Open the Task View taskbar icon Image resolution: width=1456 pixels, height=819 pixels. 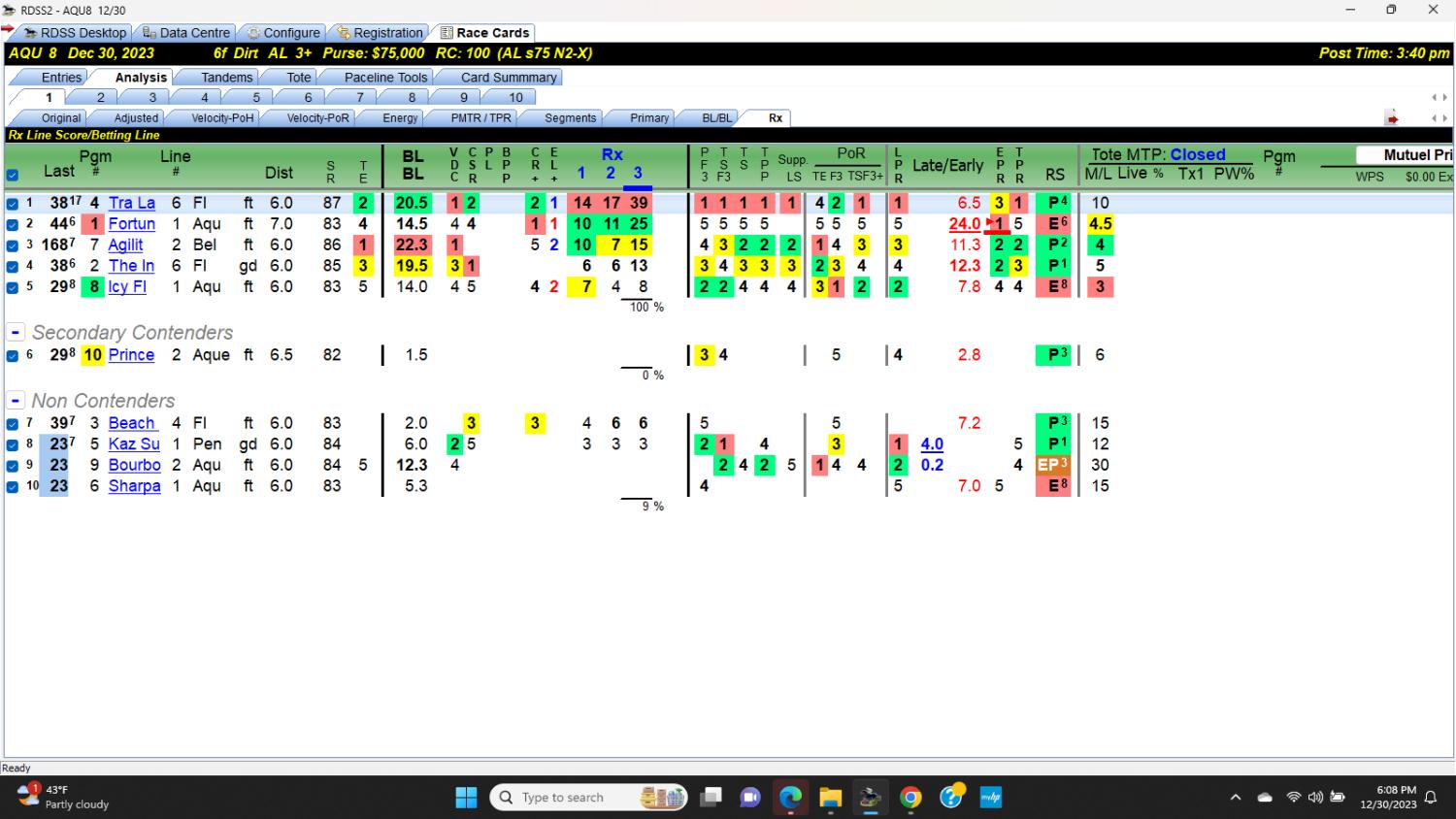coord(711,798)
